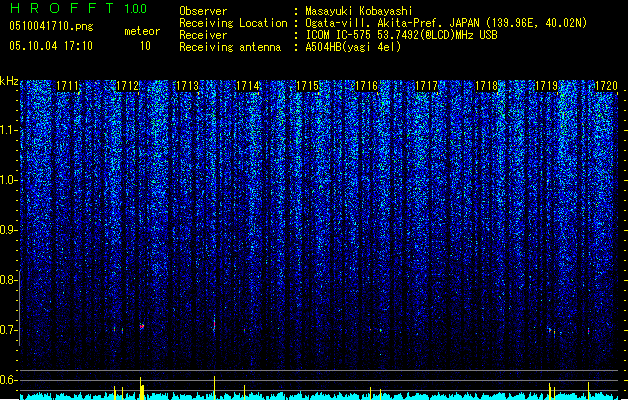Click the vertical meteor echo between 1713 and 1714

(x=214, y=324)
